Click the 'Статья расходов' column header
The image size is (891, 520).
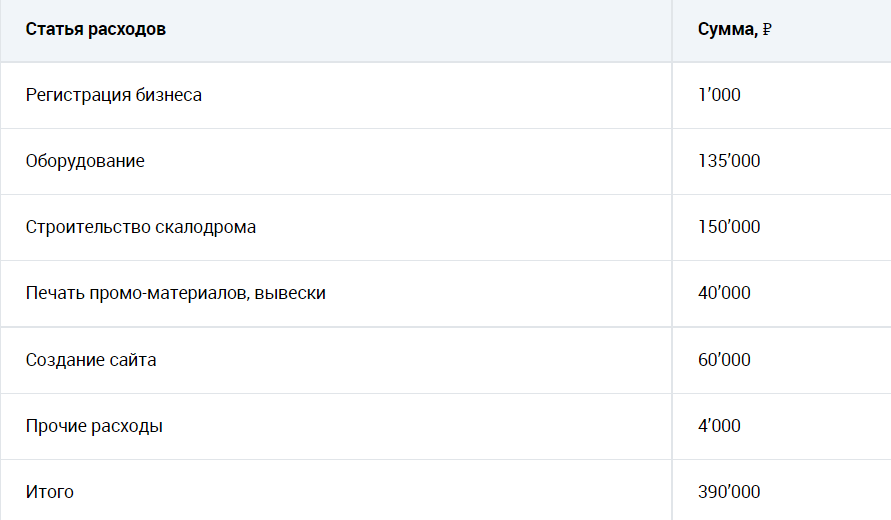tap(95, 29)
